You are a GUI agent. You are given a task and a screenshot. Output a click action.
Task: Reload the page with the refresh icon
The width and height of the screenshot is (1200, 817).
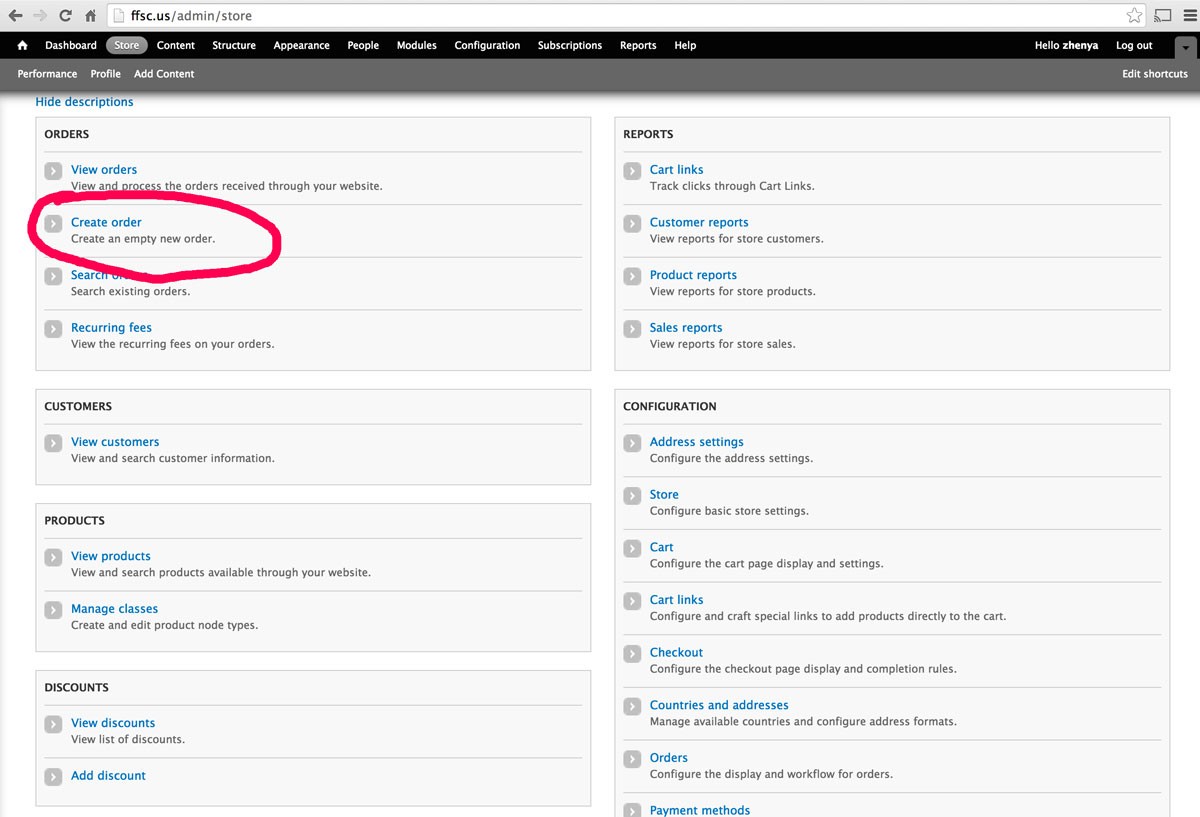point(65,16)
